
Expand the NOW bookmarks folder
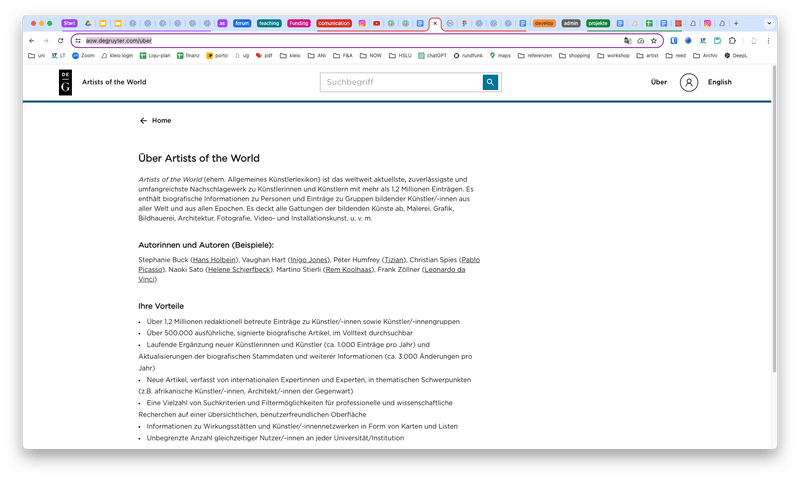[370, 55]
